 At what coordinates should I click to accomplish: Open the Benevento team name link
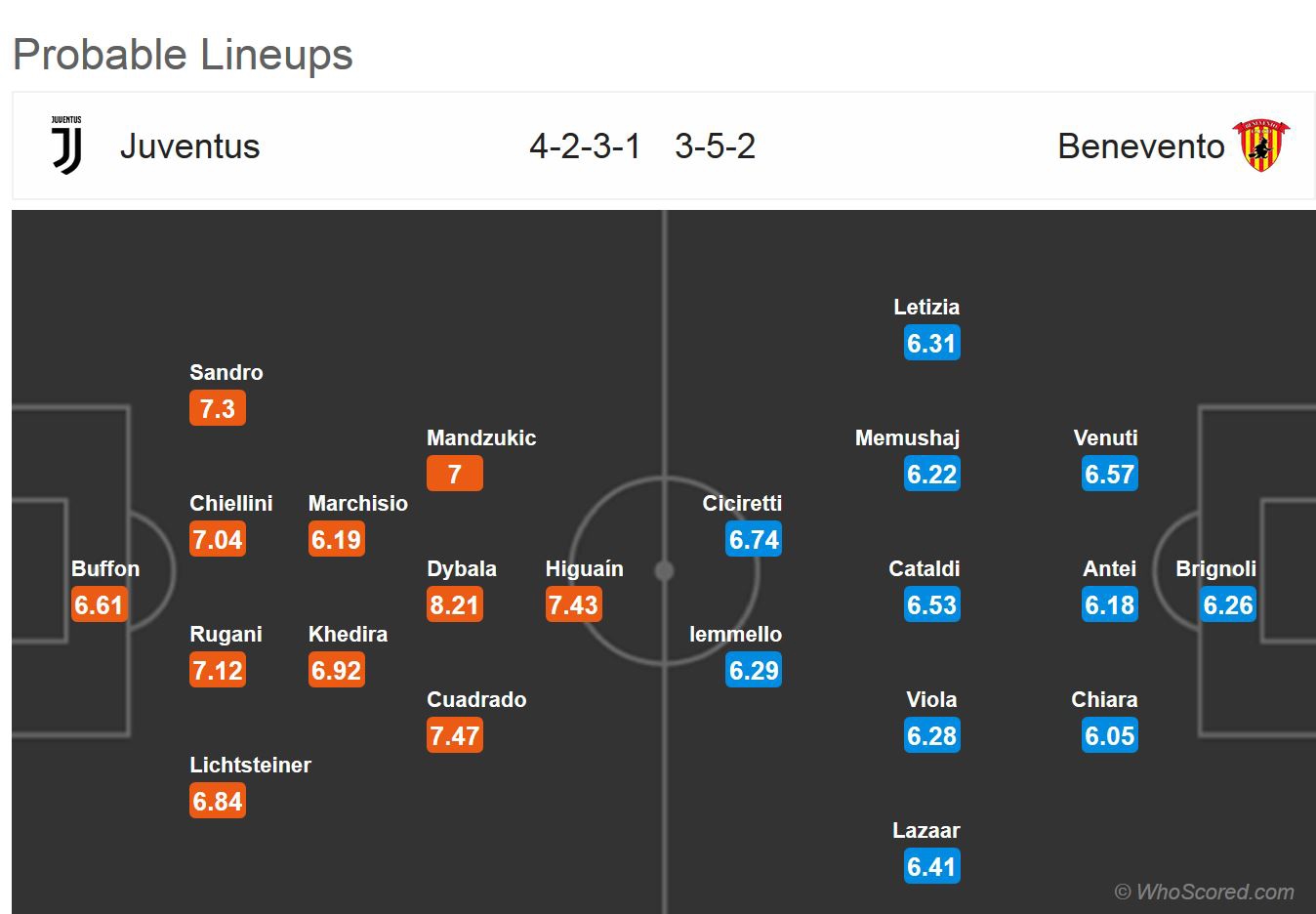point(1140,146)
